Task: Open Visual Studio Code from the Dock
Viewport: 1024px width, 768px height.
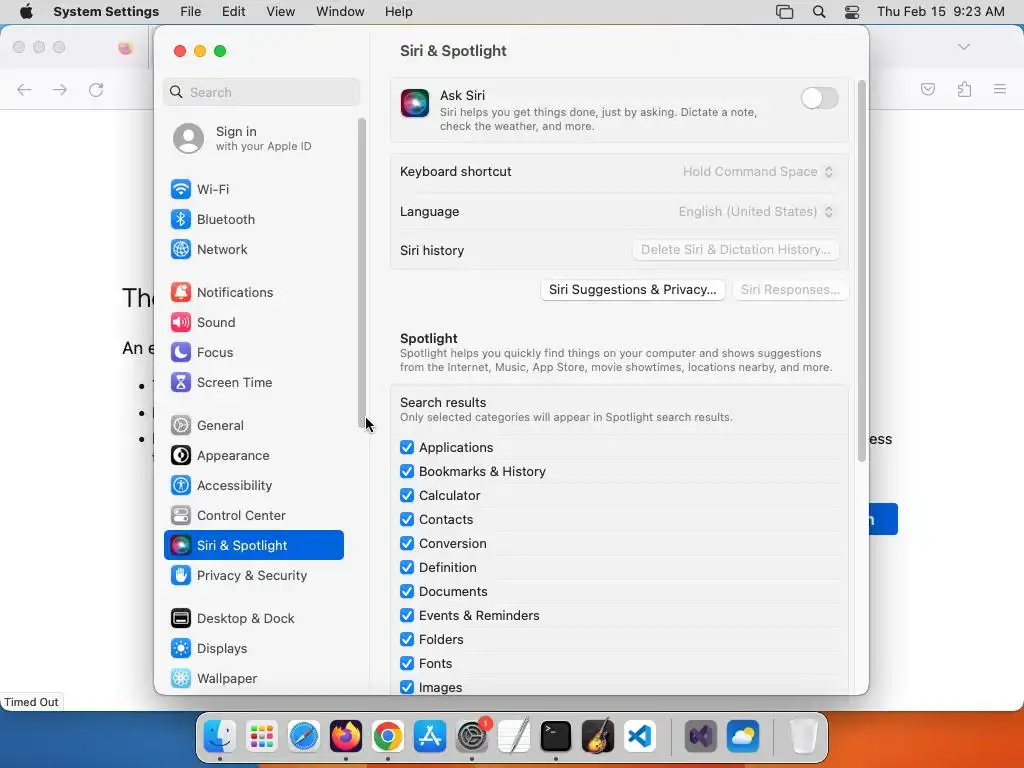Action: pos(639,737)
